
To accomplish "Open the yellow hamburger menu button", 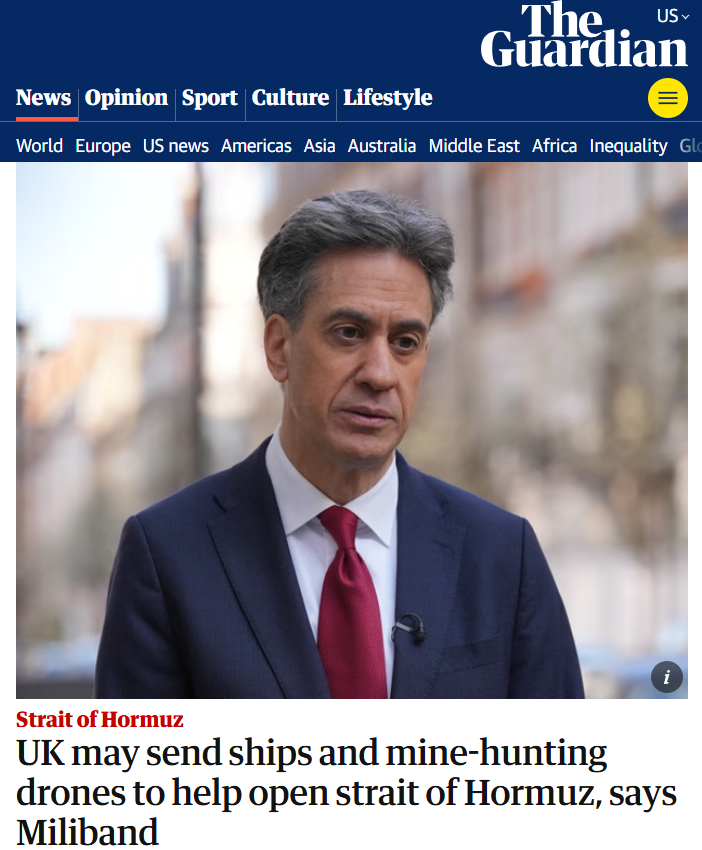I will click(x=667, y=98).
